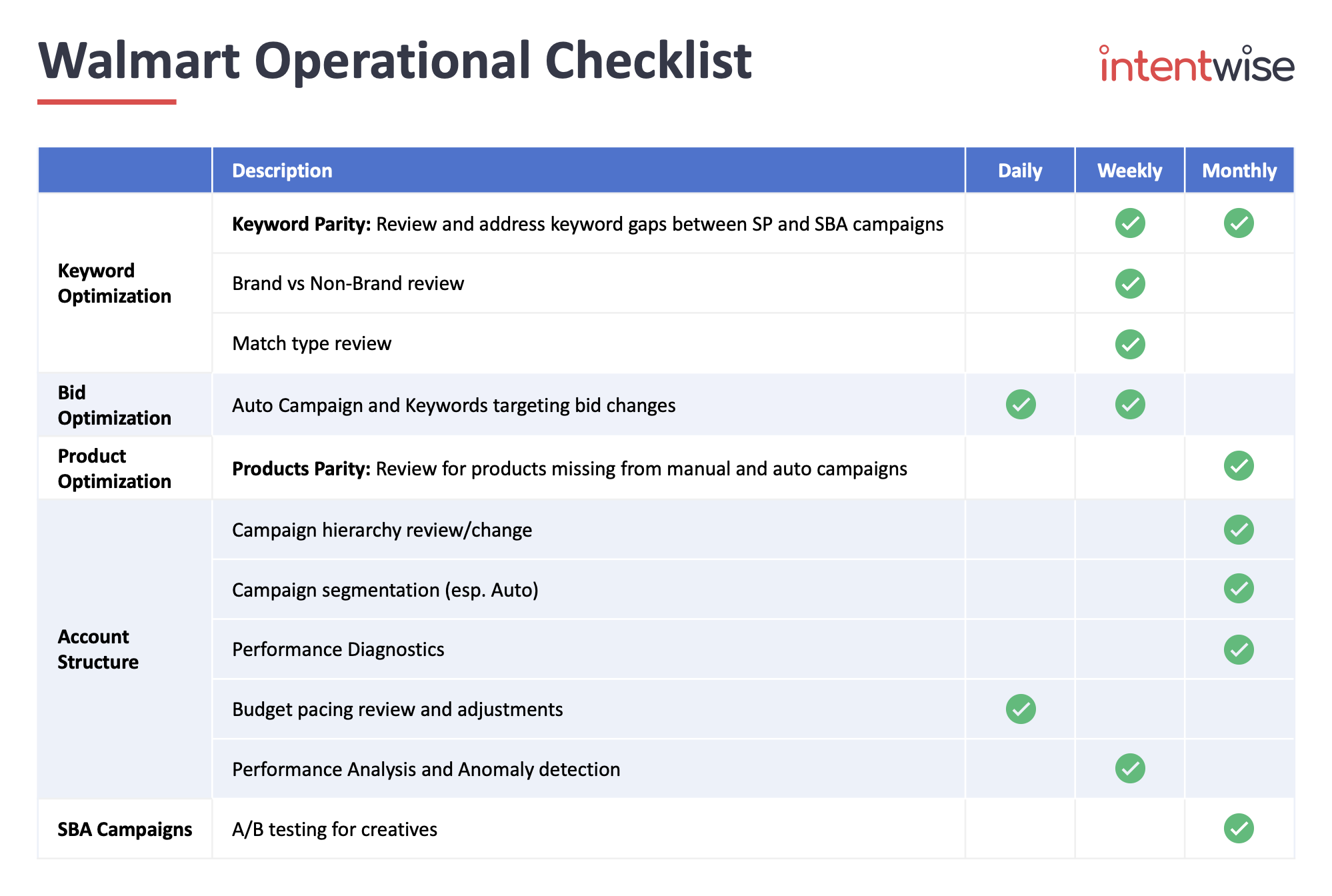Click the Monthly checkmark for A/B testing

click(x=1239, y=829)
